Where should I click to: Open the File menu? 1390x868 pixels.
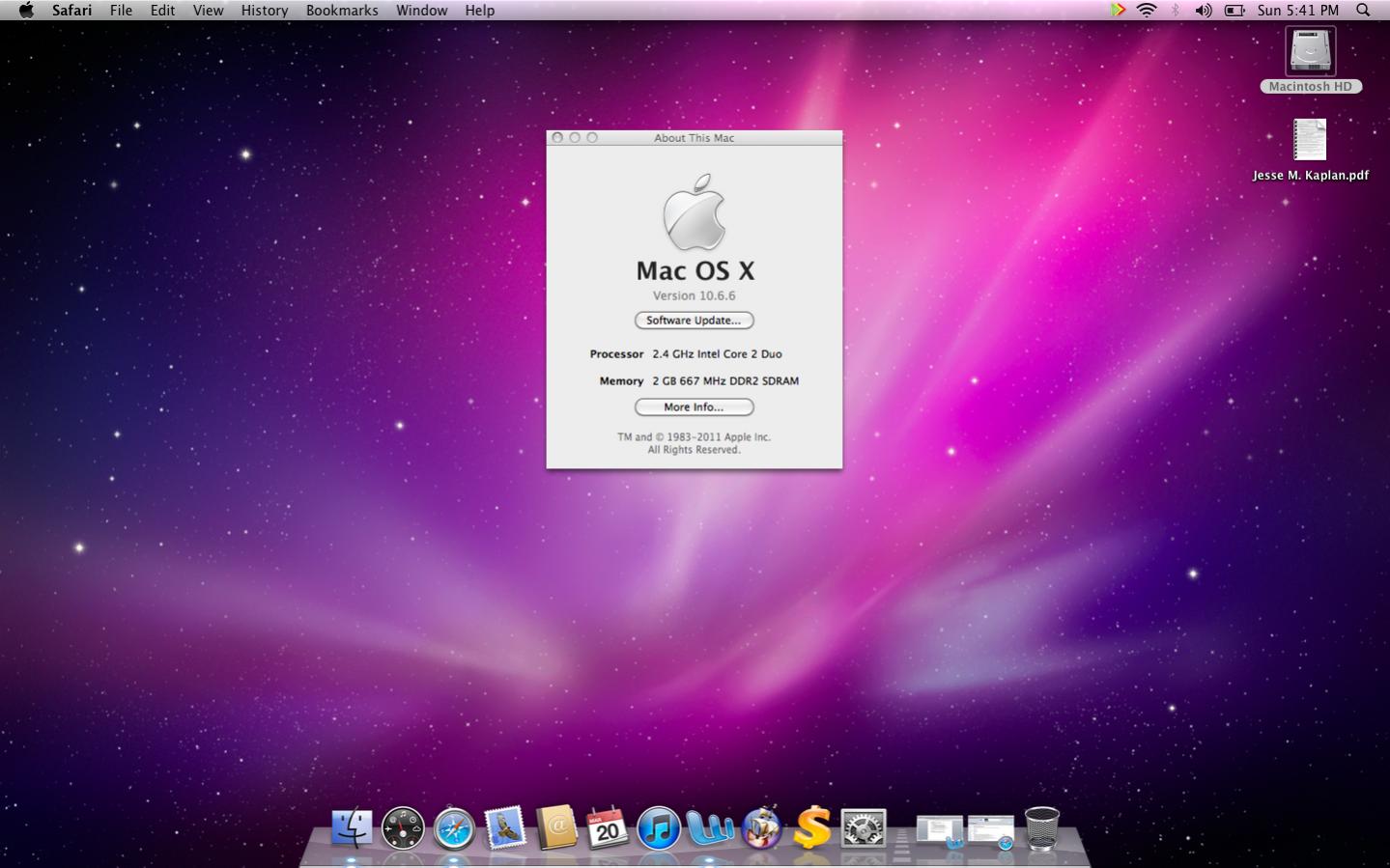[121, 10]
